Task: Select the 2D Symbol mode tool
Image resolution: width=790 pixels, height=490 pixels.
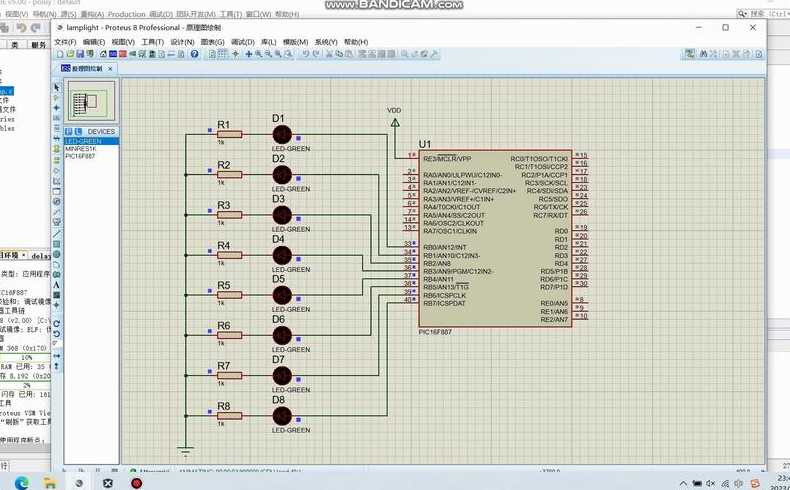Action: click(56, 295)
